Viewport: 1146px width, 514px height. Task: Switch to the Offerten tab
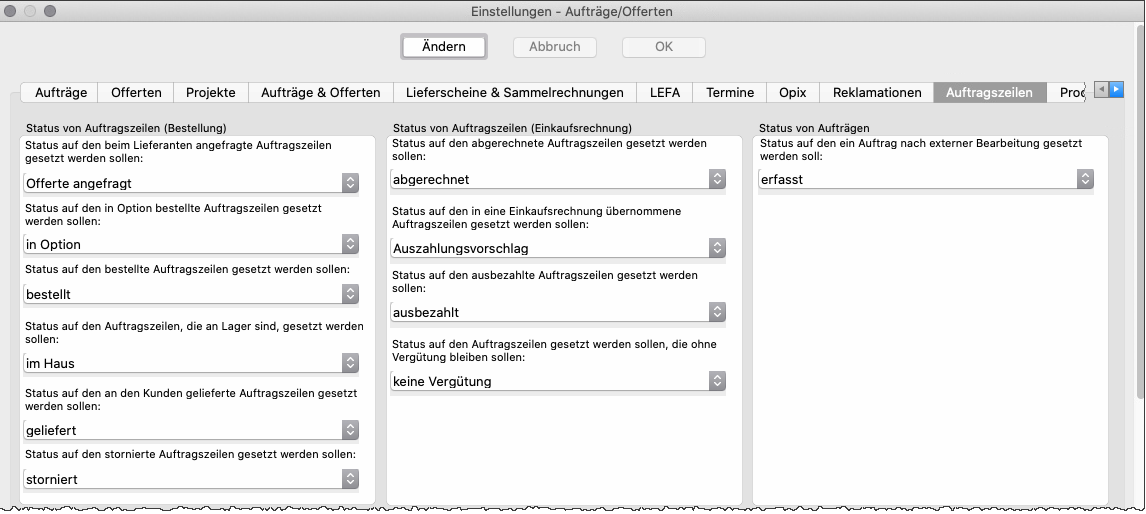click(x=136, y=92)
